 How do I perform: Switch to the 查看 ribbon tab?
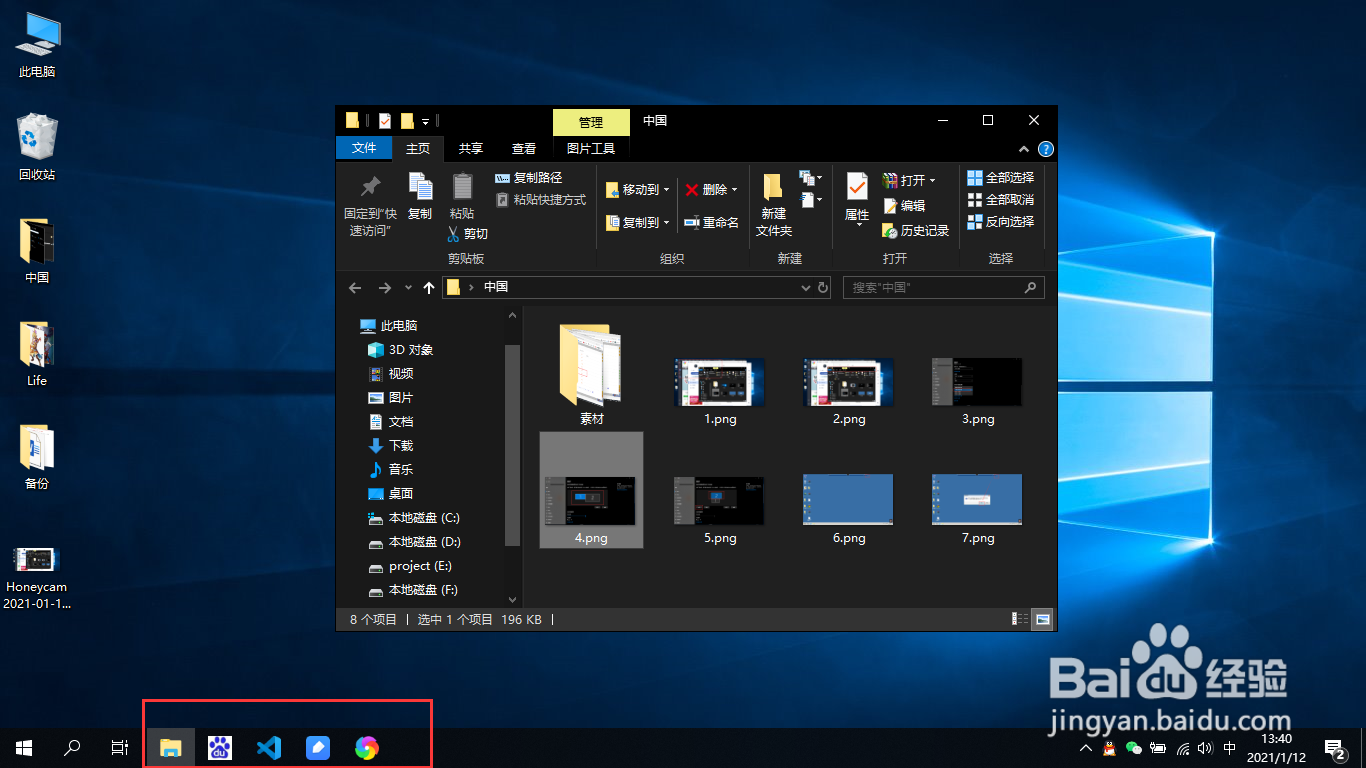[523, 148]
